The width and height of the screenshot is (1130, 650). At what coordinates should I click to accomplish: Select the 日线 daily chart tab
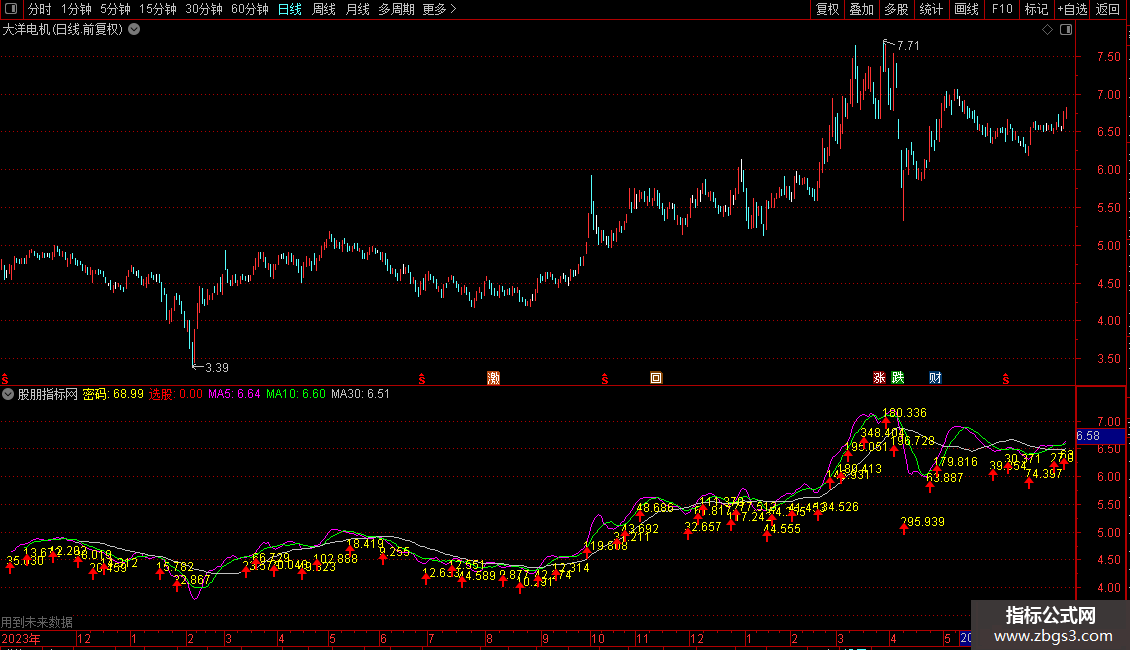[x=290, y=9]
